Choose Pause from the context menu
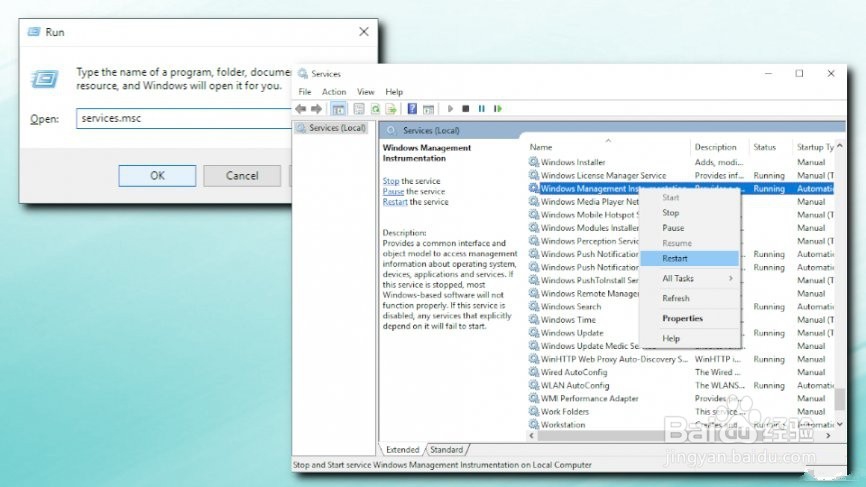866x487 pixels. pyautogui.click(x=689, y=227)
